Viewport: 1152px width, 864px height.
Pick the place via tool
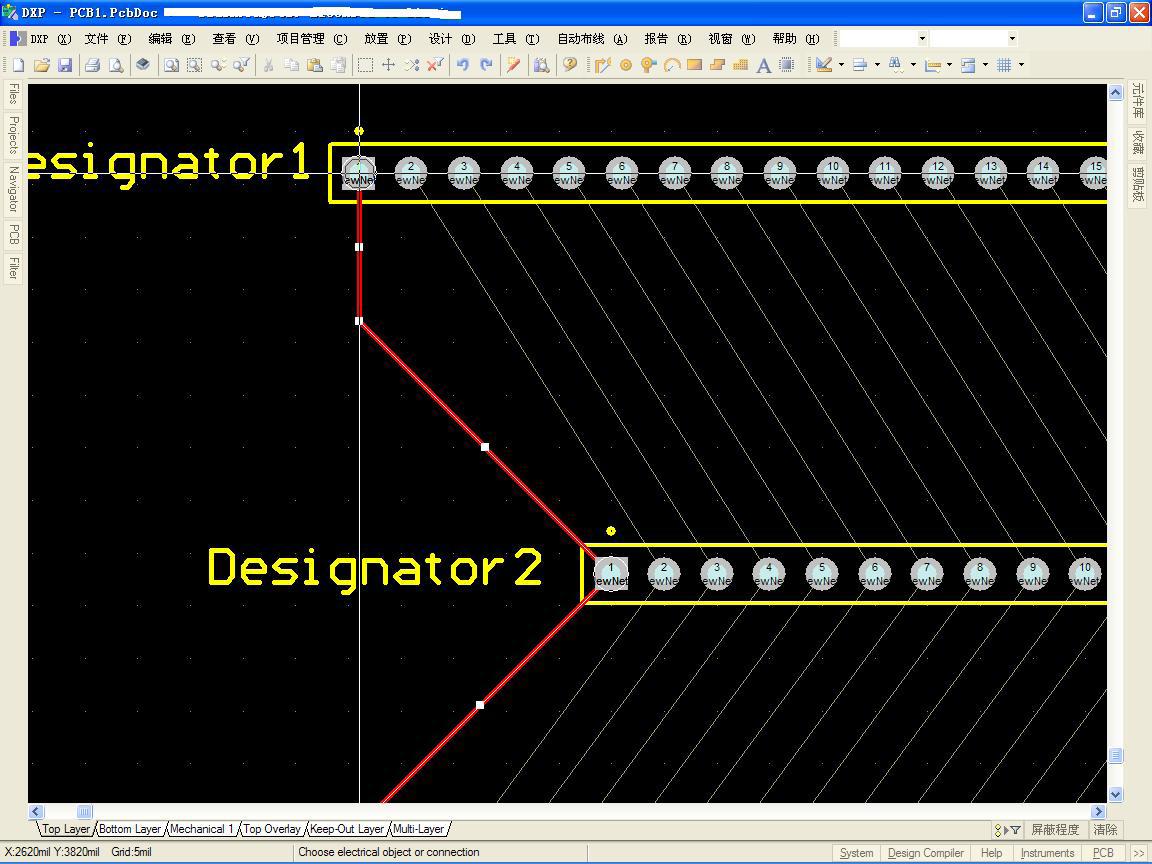point(649,65)
